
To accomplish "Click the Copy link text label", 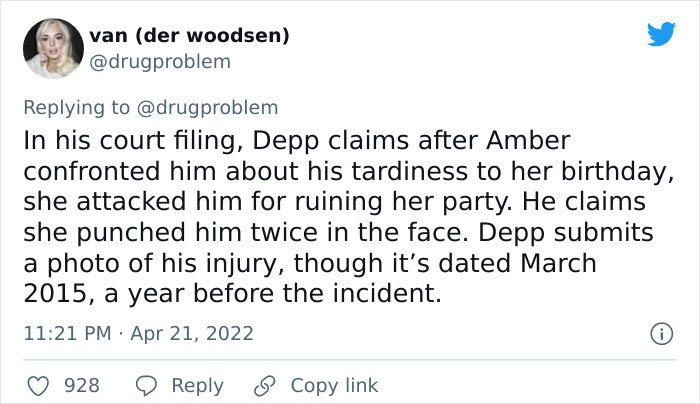I will click(x=334, y=386).
